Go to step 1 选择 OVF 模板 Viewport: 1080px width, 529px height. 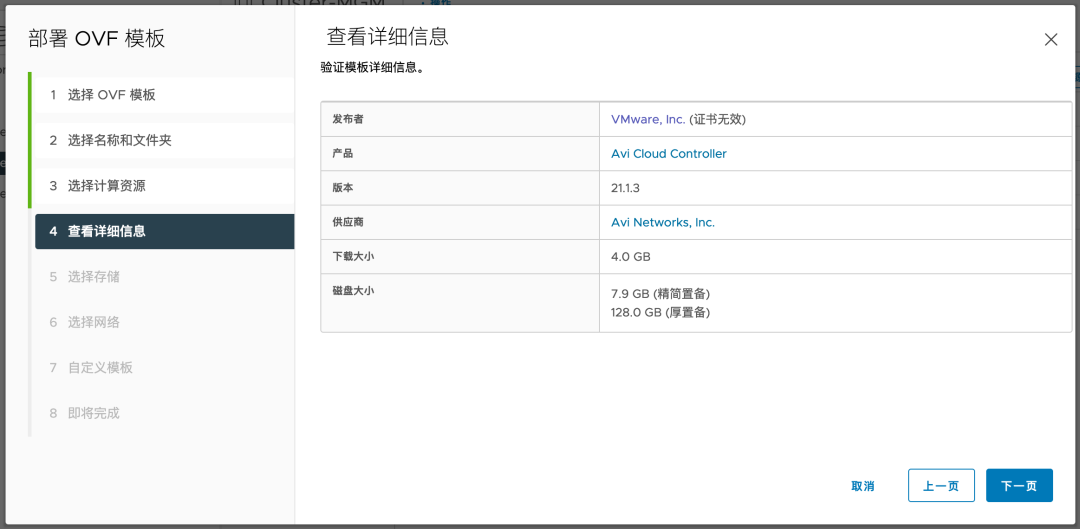pyautogui.click(x=165, y=95)
